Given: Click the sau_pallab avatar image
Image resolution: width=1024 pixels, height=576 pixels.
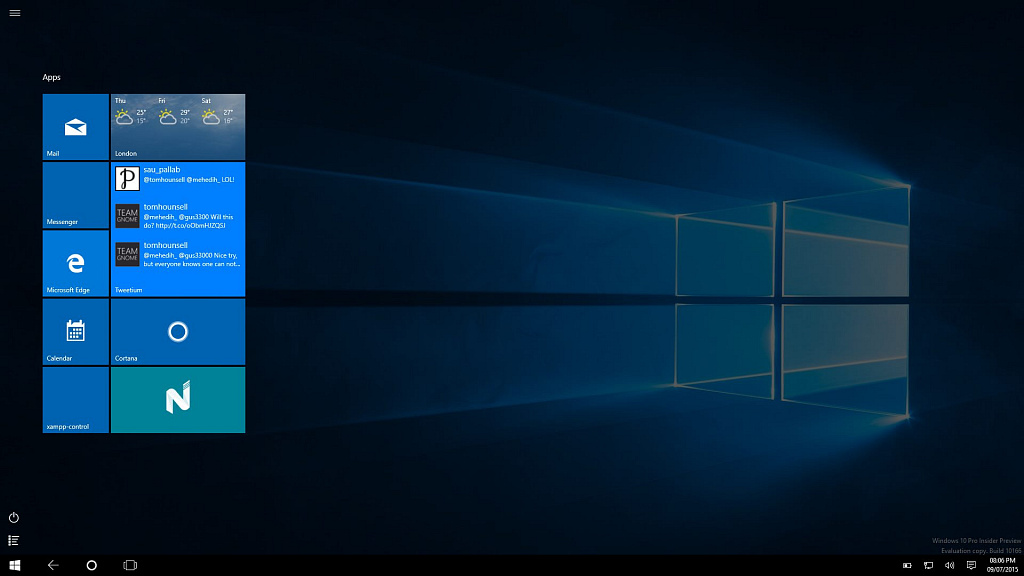Looking at the screenshot, I should click(x=127, y=178).
